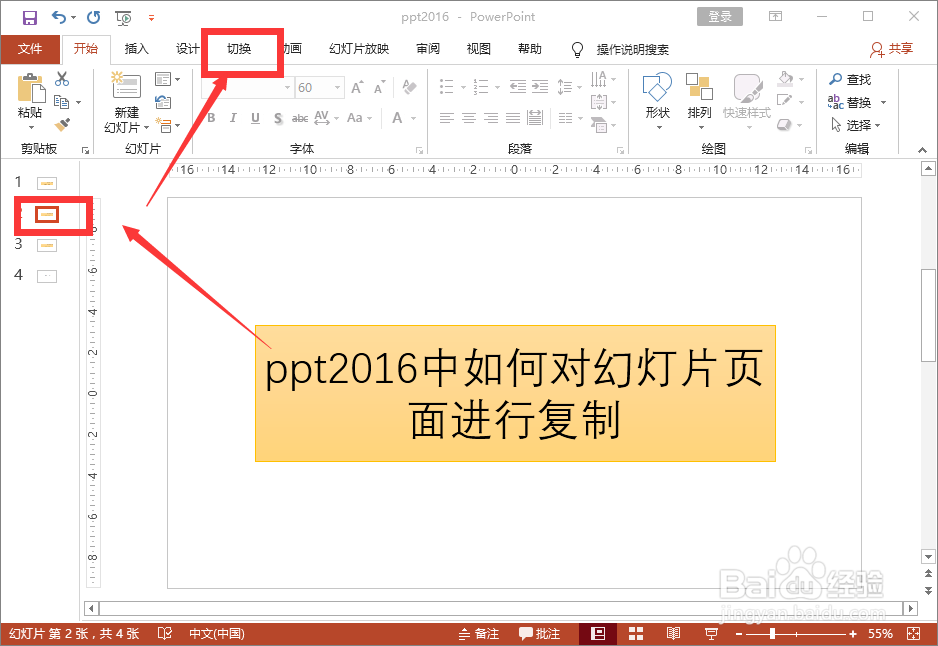
Task: Click the Cut scissors icon
Action: click(62, 78)
